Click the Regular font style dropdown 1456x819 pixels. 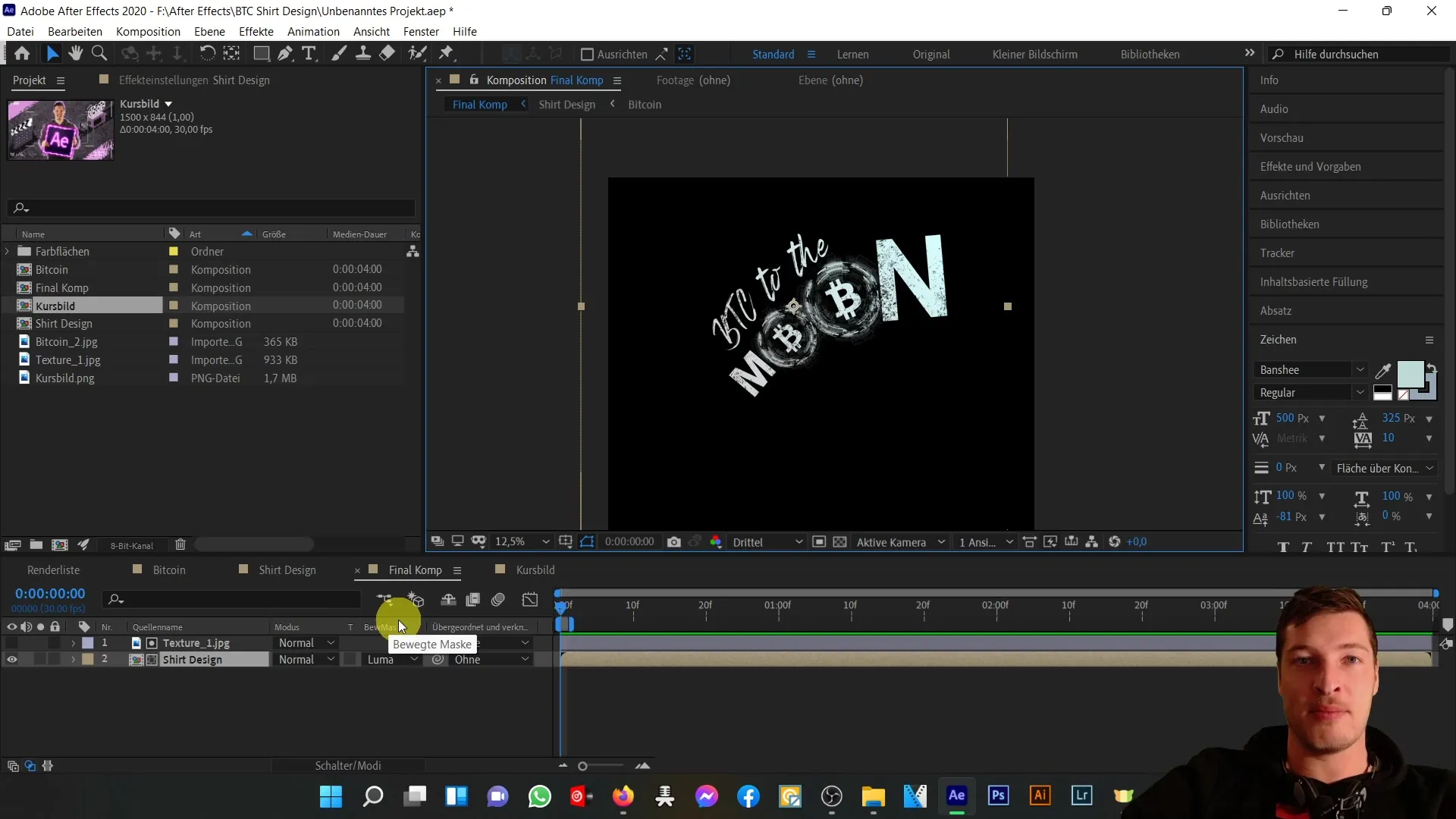coord(1310,392)
